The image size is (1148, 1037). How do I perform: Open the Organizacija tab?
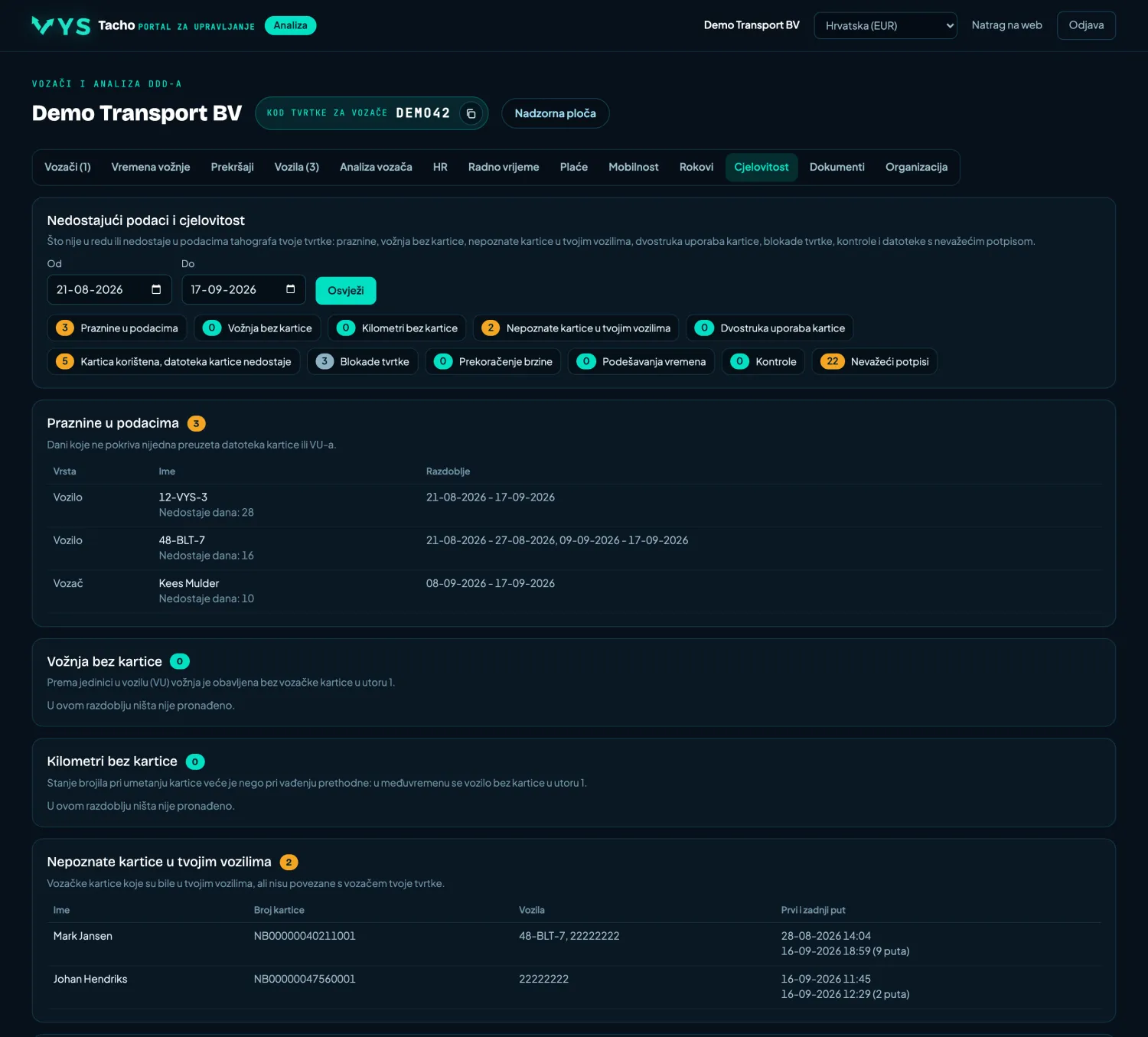(916, 167)
